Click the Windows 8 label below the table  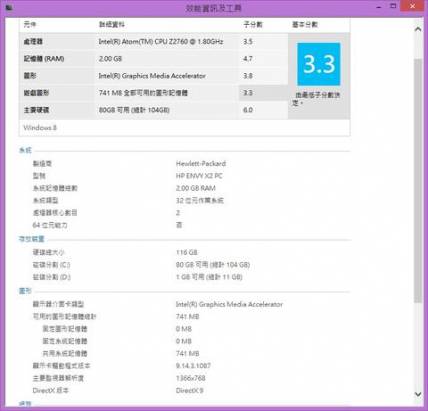point(40,128)
